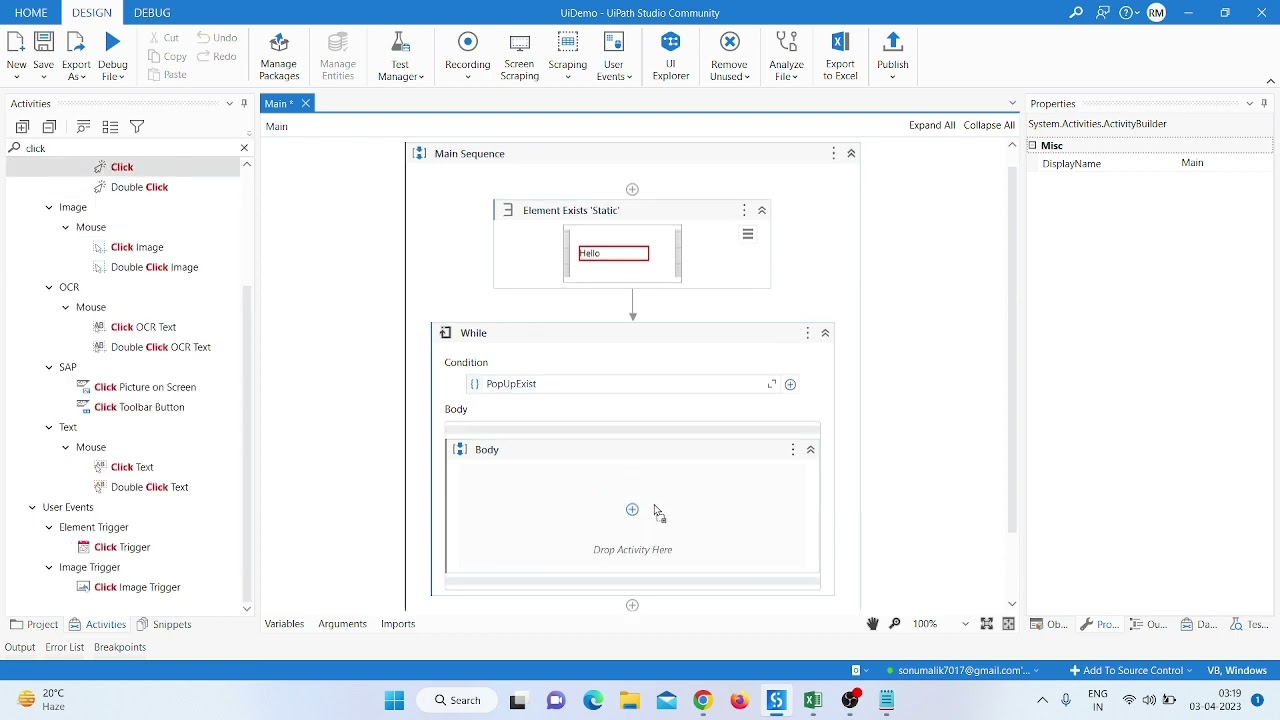Open Manage Packages
Screen dimensions: 1280x720
tap(279, 55)
